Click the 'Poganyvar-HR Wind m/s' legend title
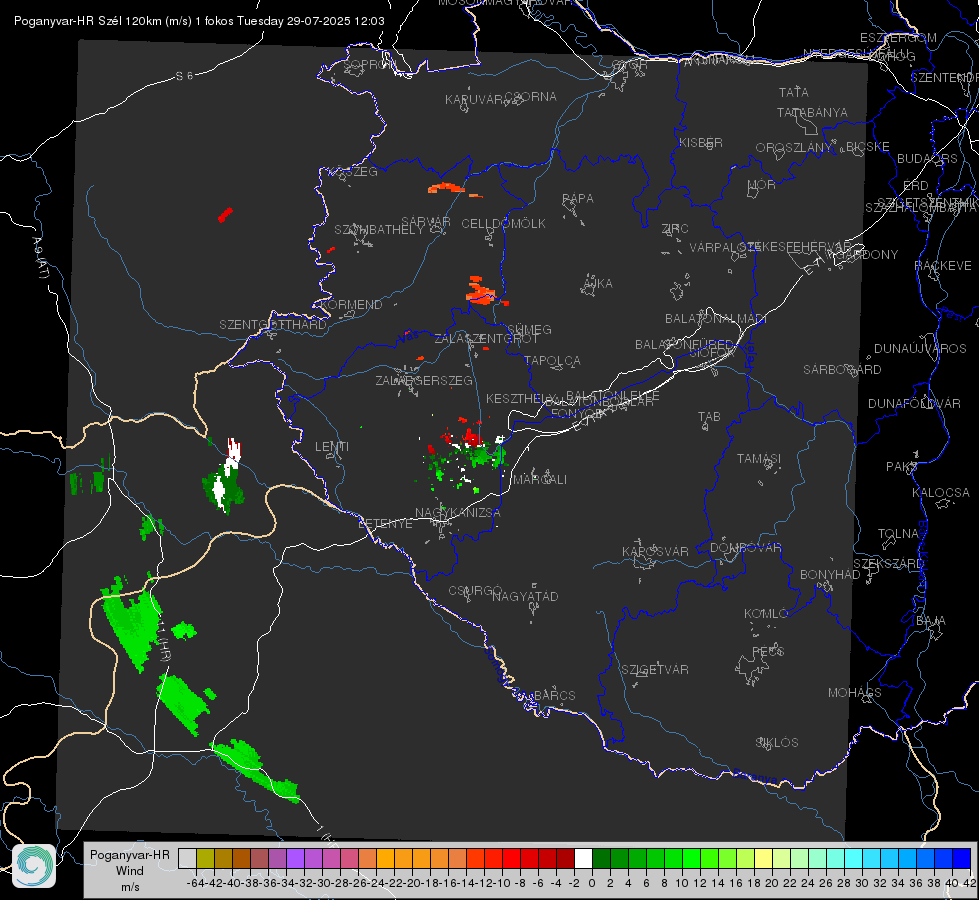This screenshot has height=900, width=979. 130,870
